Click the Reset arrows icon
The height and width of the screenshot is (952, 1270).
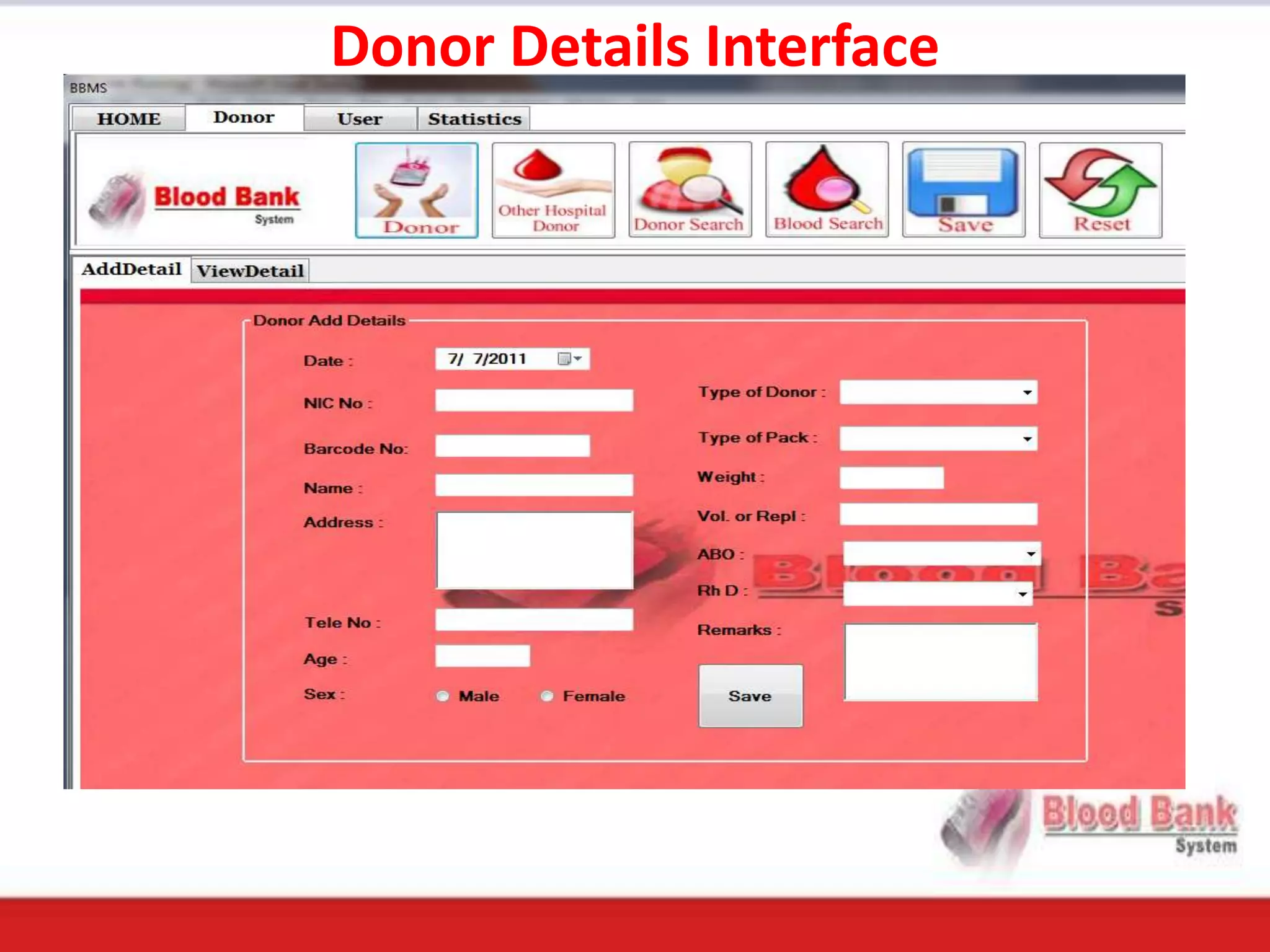tap(1101, 190)
